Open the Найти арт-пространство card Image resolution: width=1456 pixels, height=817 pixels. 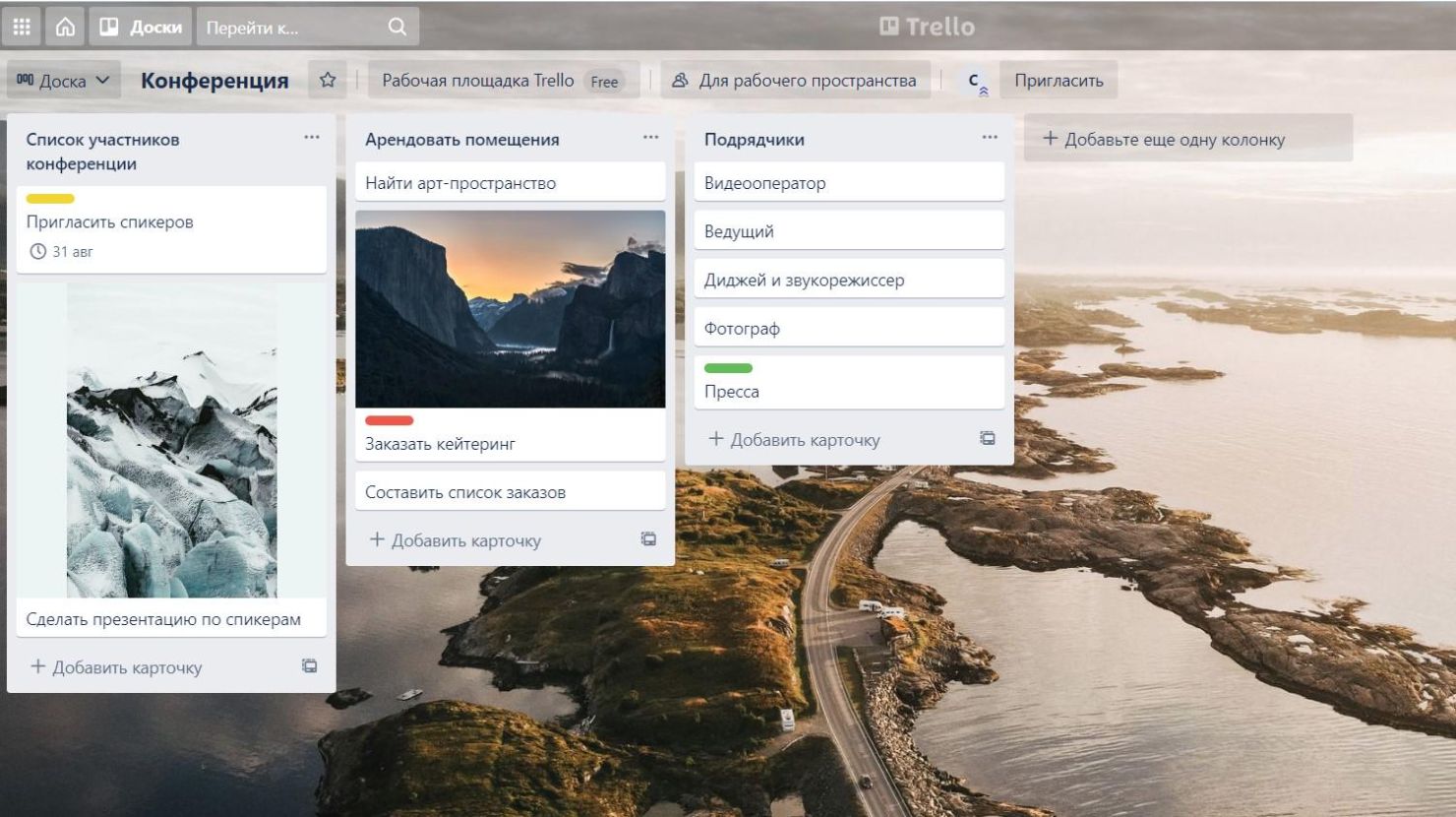510,183
